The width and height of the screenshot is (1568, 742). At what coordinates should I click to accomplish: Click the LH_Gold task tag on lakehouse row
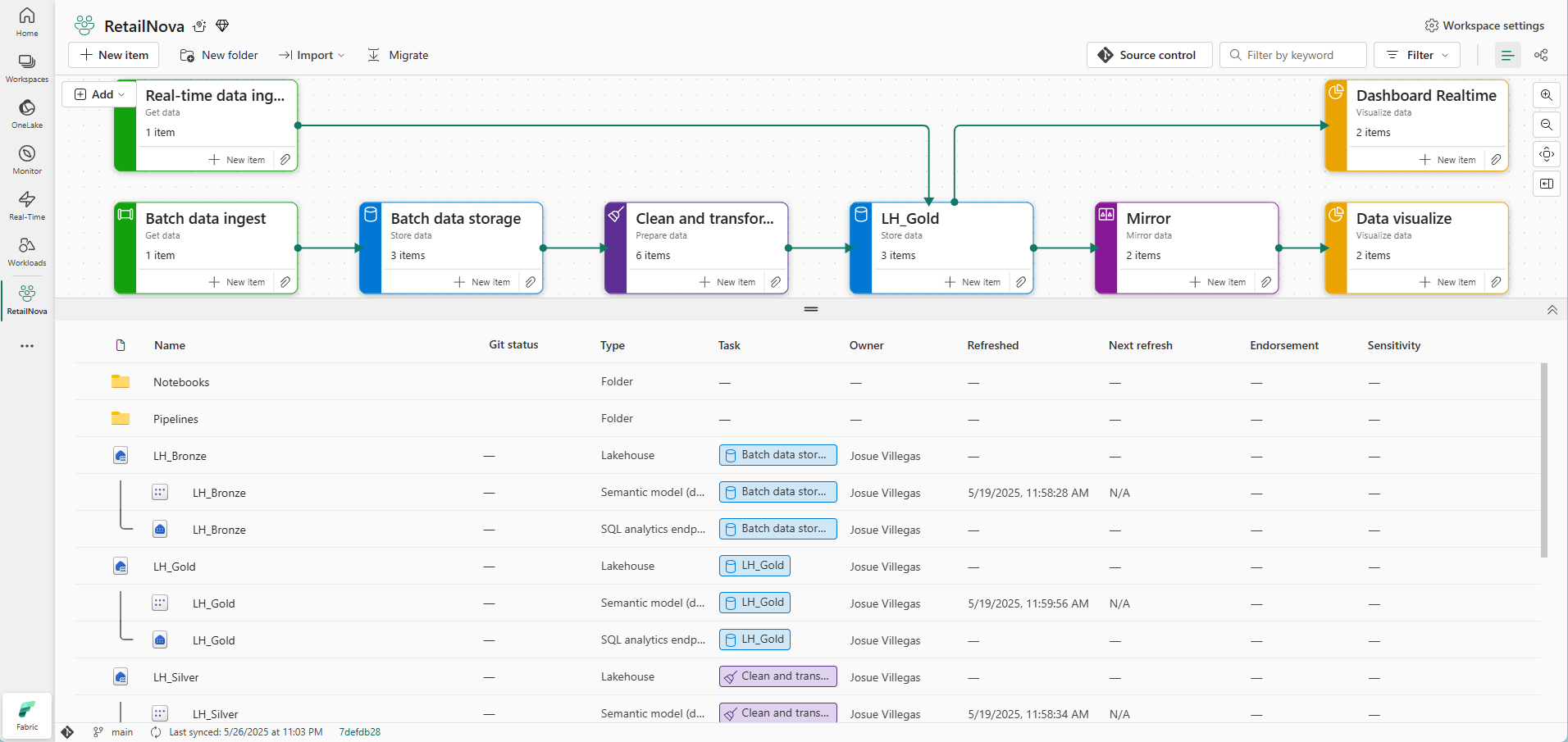tap(754, 566)
